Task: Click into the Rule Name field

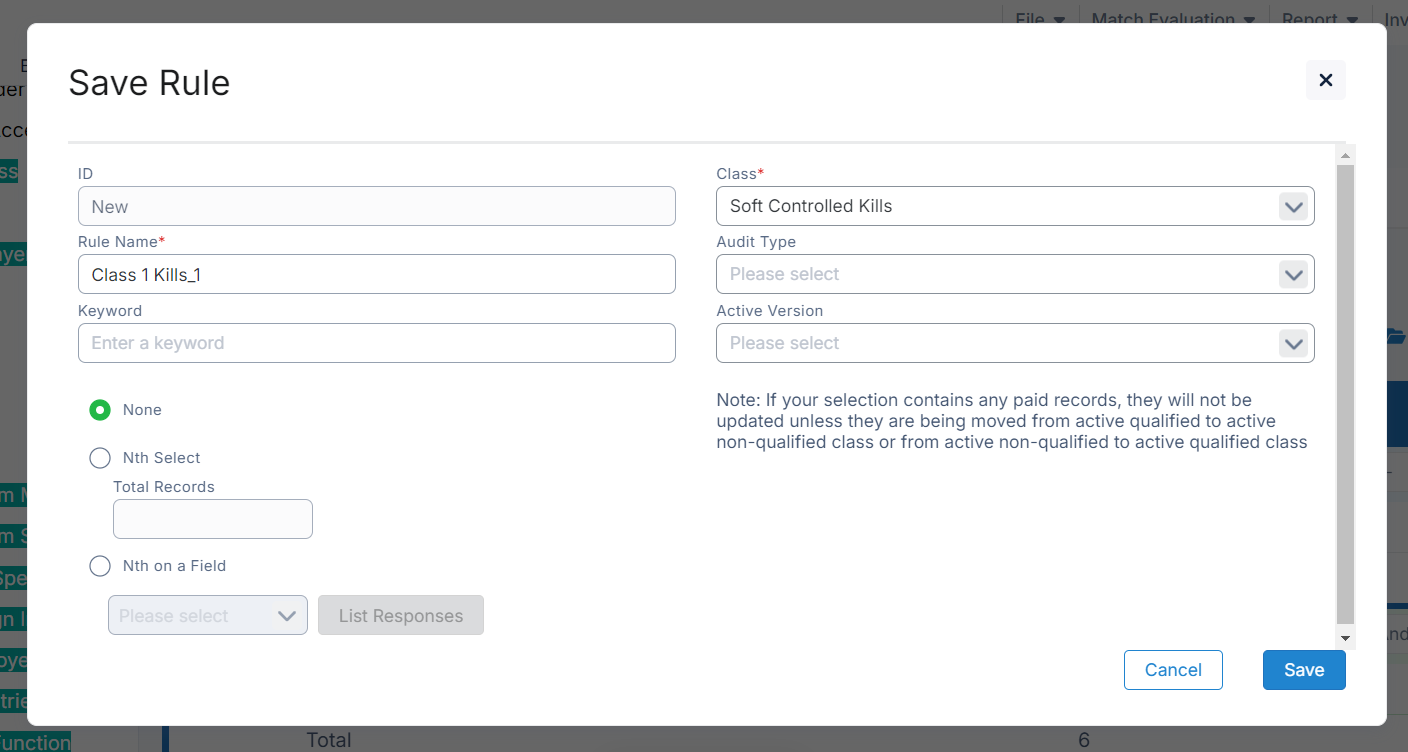Action: pos(376,275)
